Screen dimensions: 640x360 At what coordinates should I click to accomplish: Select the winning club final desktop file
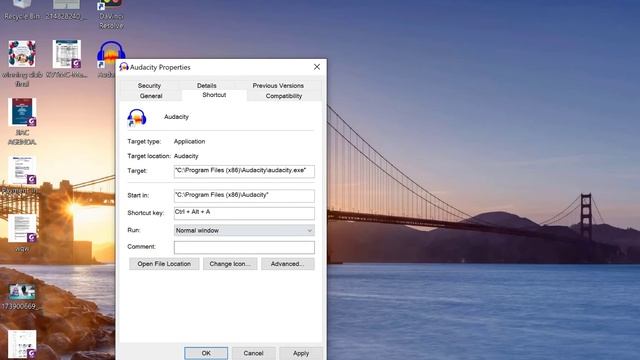pyautogui.click(x=22, y=63)
